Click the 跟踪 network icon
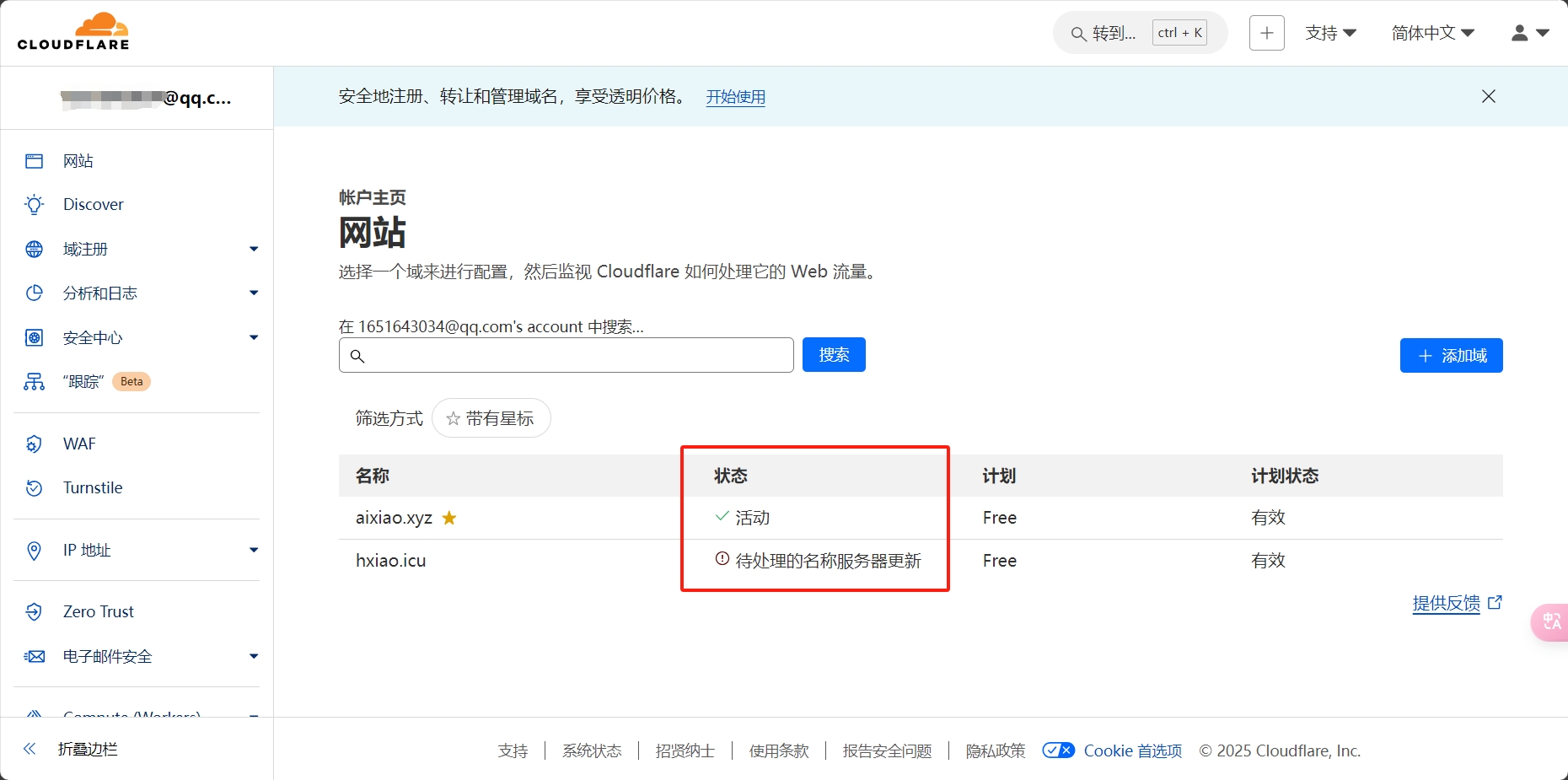Screen dimensions: 1568x780 [34, 382]
